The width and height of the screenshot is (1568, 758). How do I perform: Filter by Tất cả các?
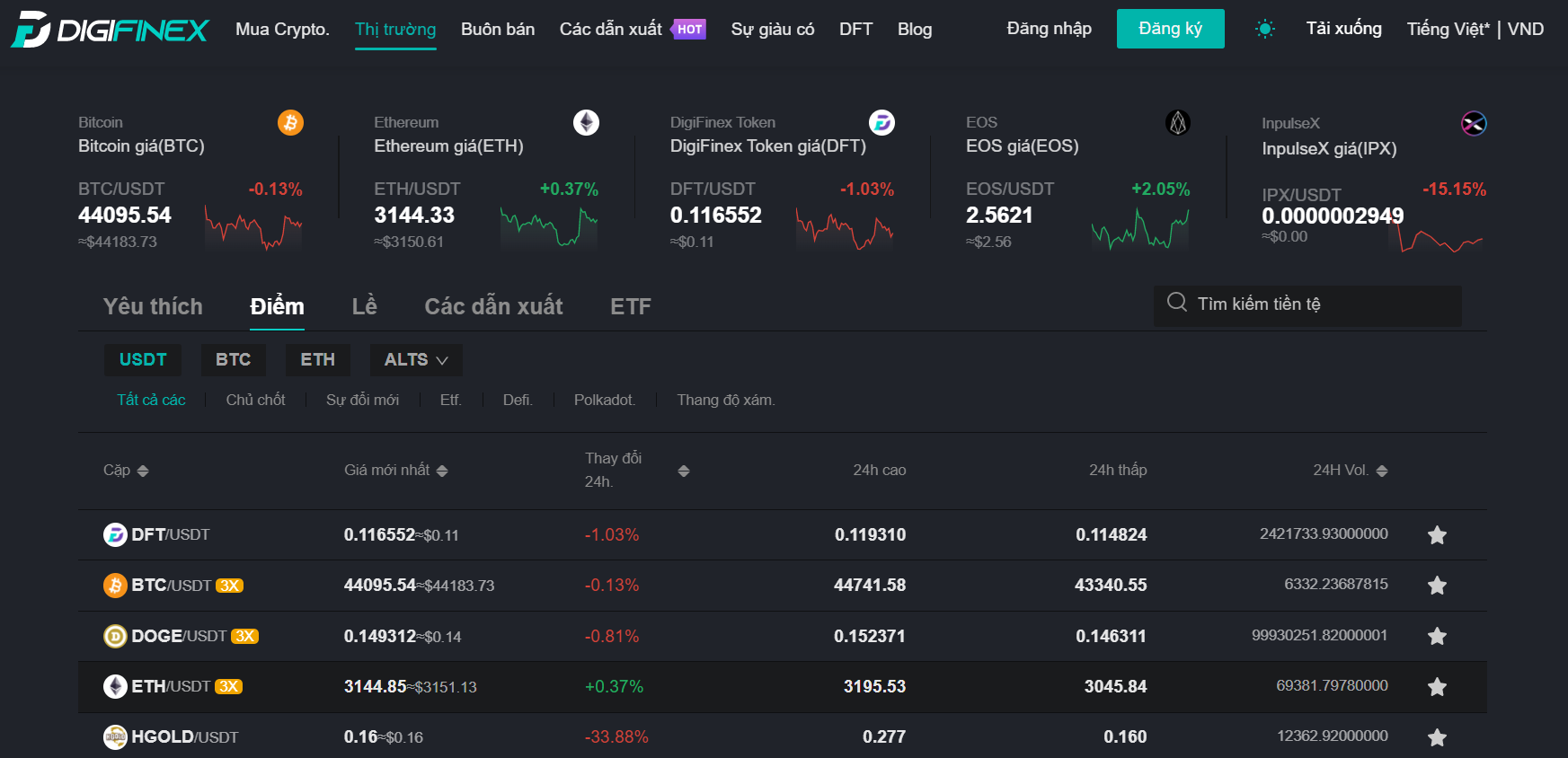tap(151, 400)
